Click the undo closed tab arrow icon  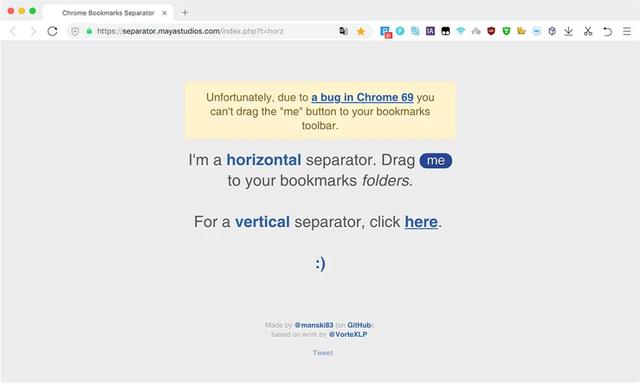pos(607,31)
